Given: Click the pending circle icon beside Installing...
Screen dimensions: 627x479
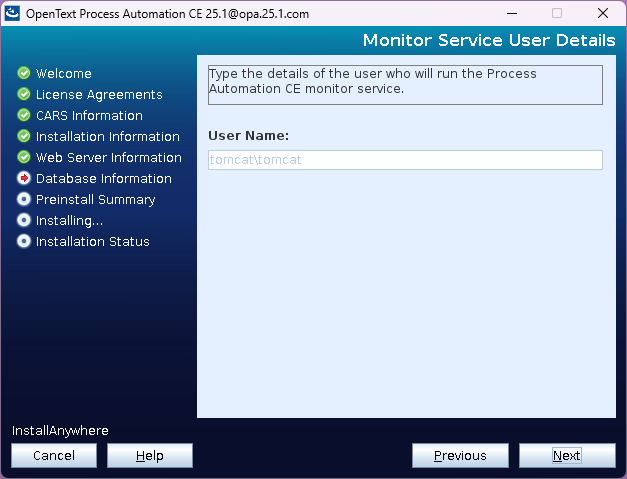Looking at the screenshot, I should click(24, 220).
